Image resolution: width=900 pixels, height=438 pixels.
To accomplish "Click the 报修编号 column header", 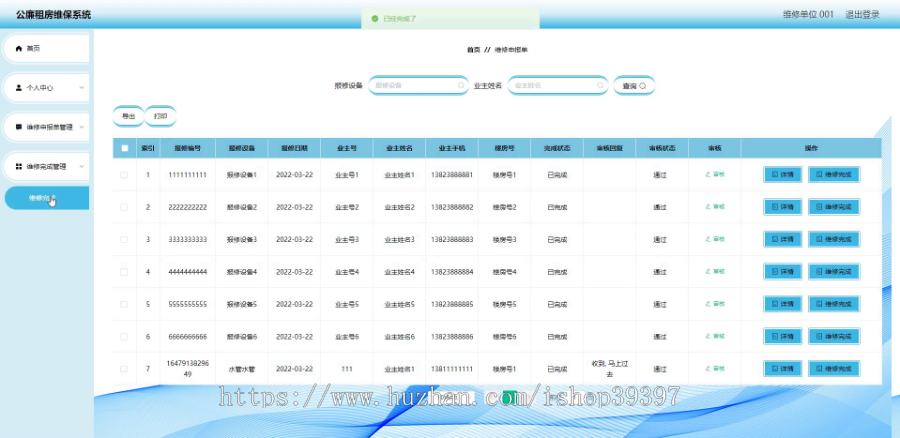I will point(188,148).
